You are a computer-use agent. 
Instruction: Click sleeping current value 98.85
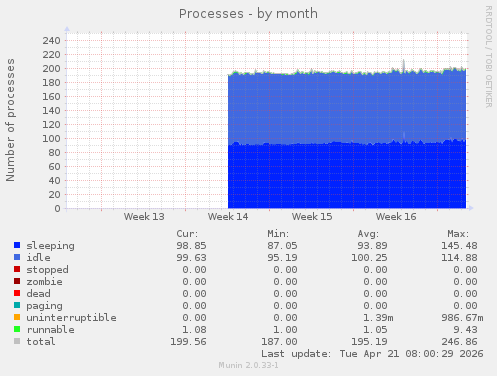pyautogui.click(x=191, y=246)
